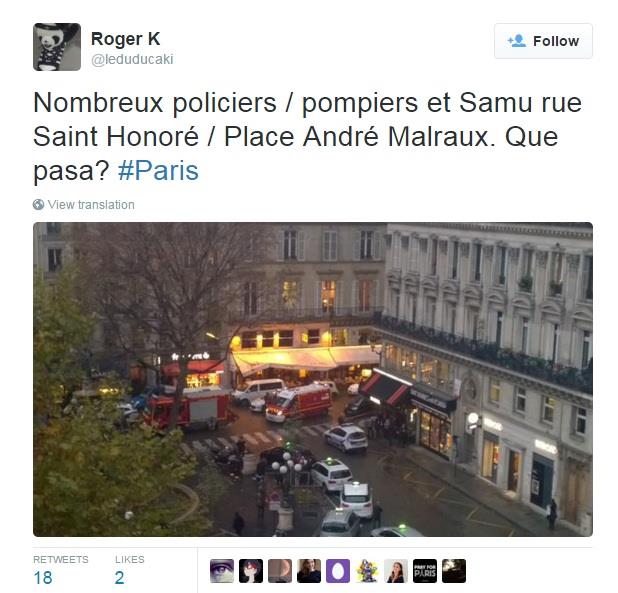The width and height of the screenshot is (618, 593).
Task: Click the Follow button
Action: coord(543,41)
